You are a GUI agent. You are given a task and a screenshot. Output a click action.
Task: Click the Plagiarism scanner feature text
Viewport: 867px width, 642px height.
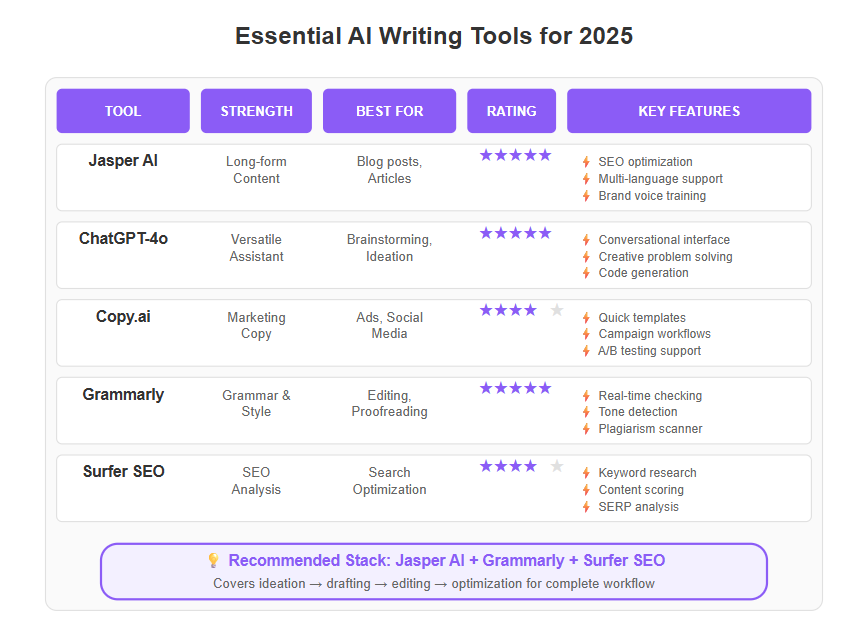(650, 429)
